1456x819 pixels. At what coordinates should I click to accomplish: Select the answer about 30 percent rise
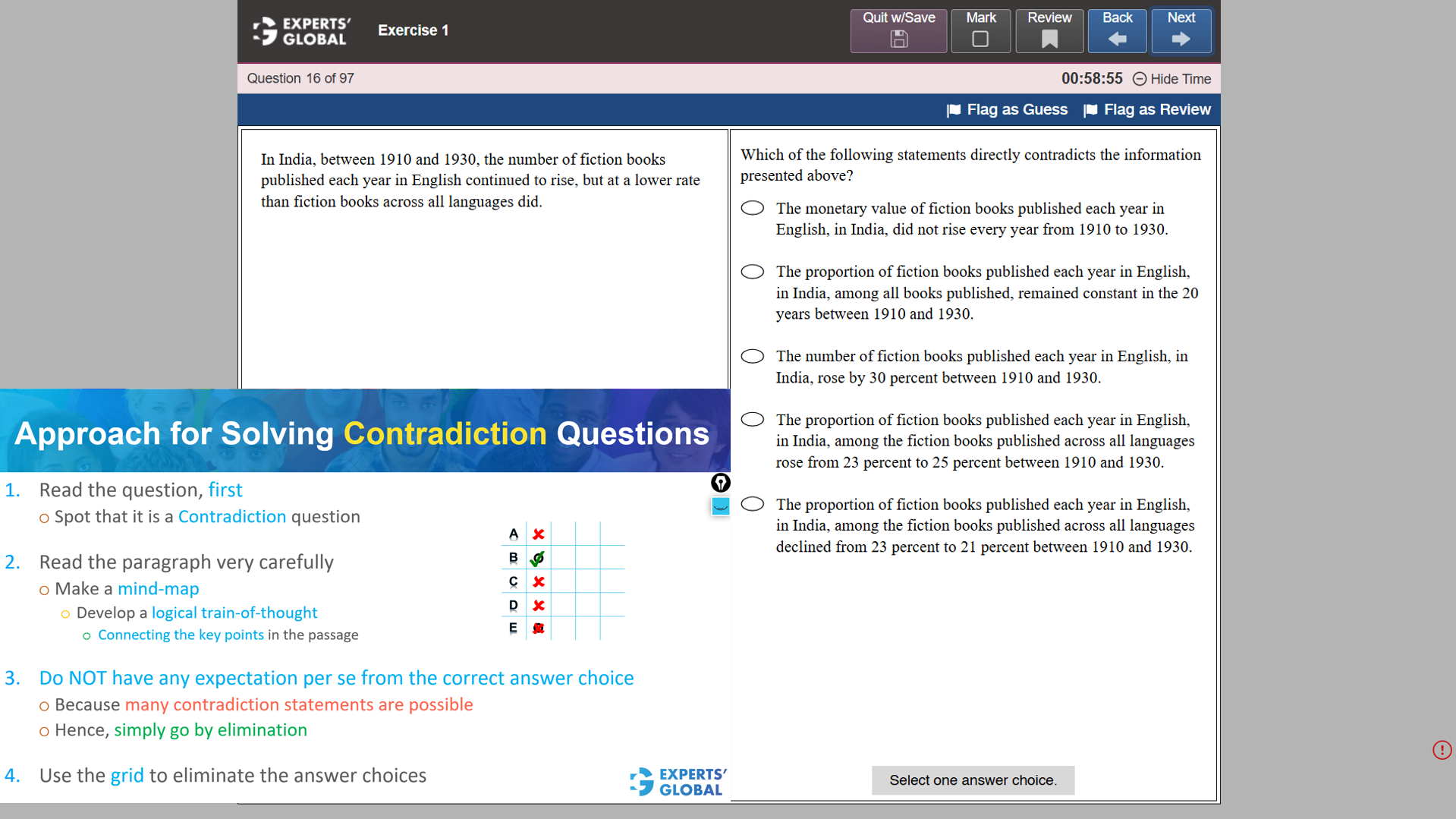coord(752,355)
